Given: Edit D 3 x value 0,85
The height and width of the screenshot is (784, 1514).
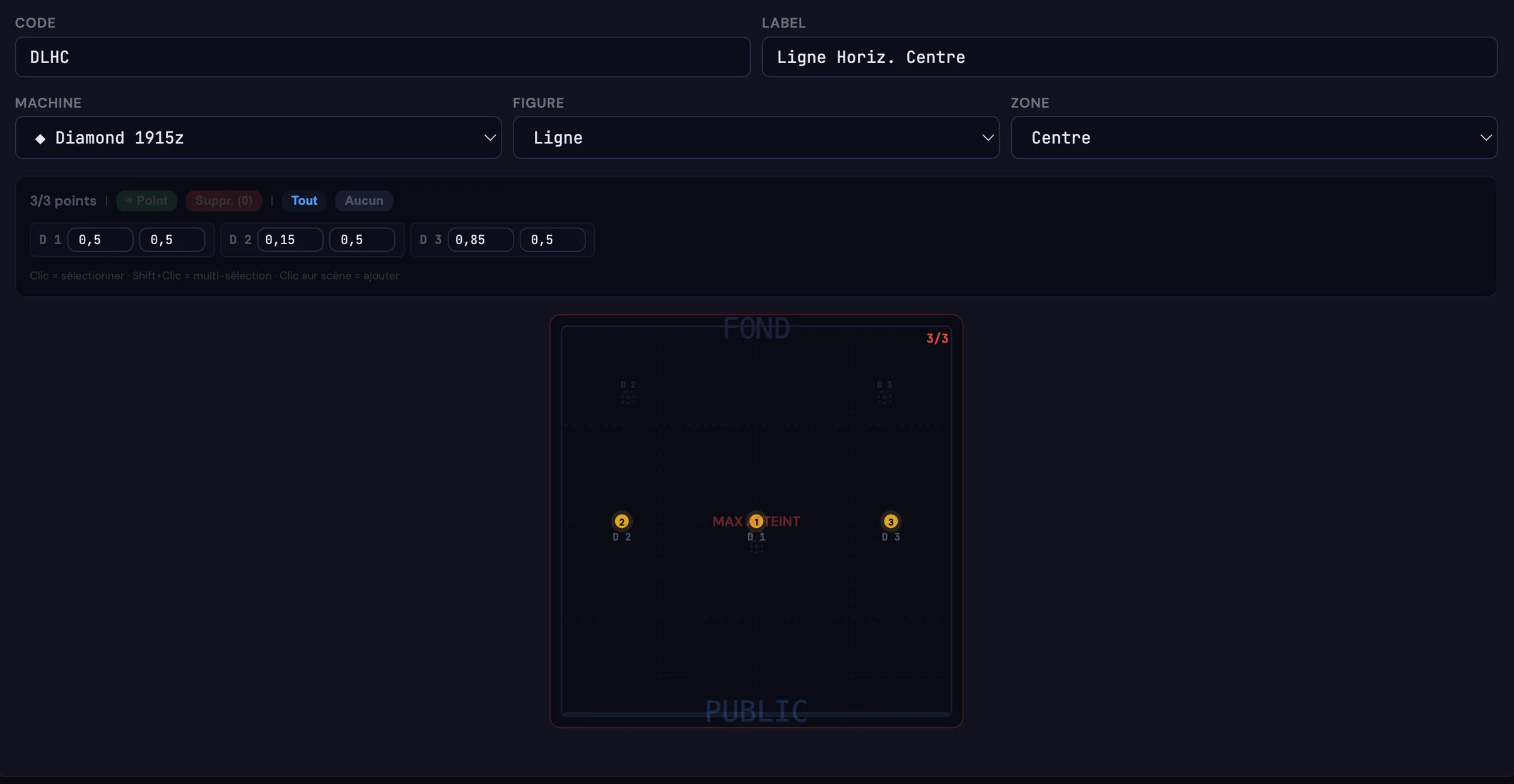Looking at the screenshot, I should point(481,240).
